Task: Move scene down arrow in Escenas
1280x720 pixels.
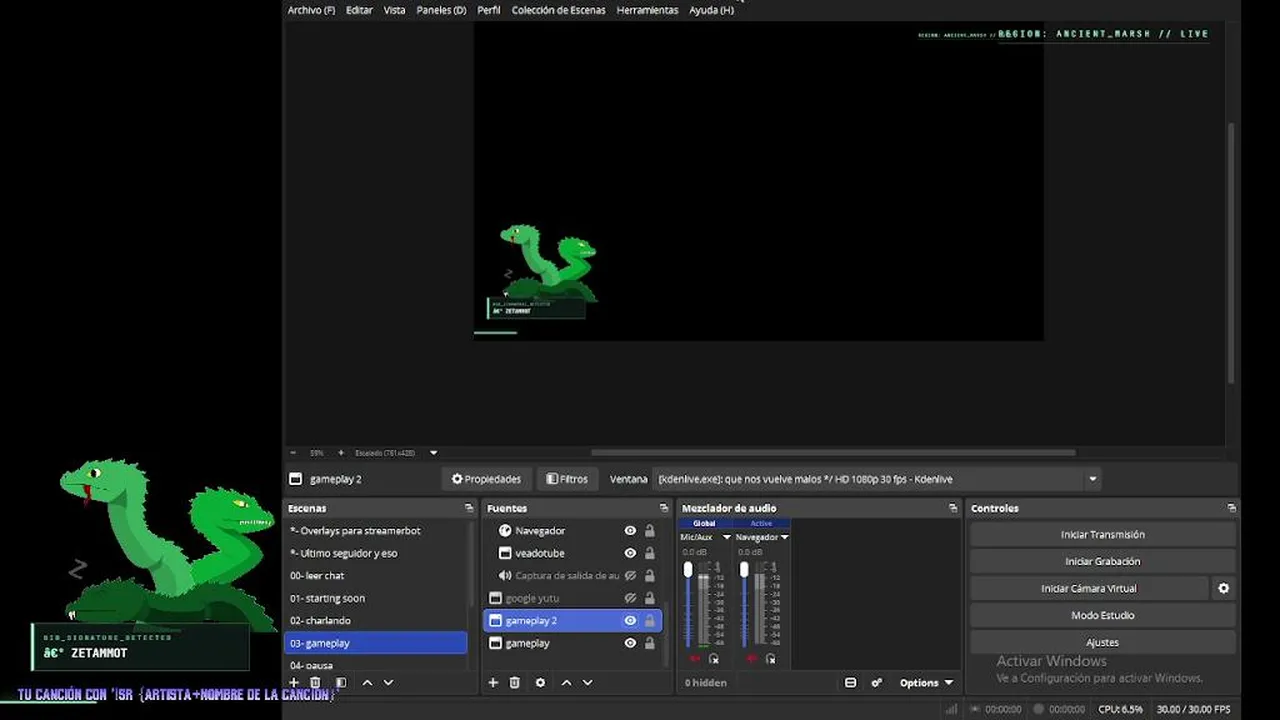Action: (x=388, y=682)
